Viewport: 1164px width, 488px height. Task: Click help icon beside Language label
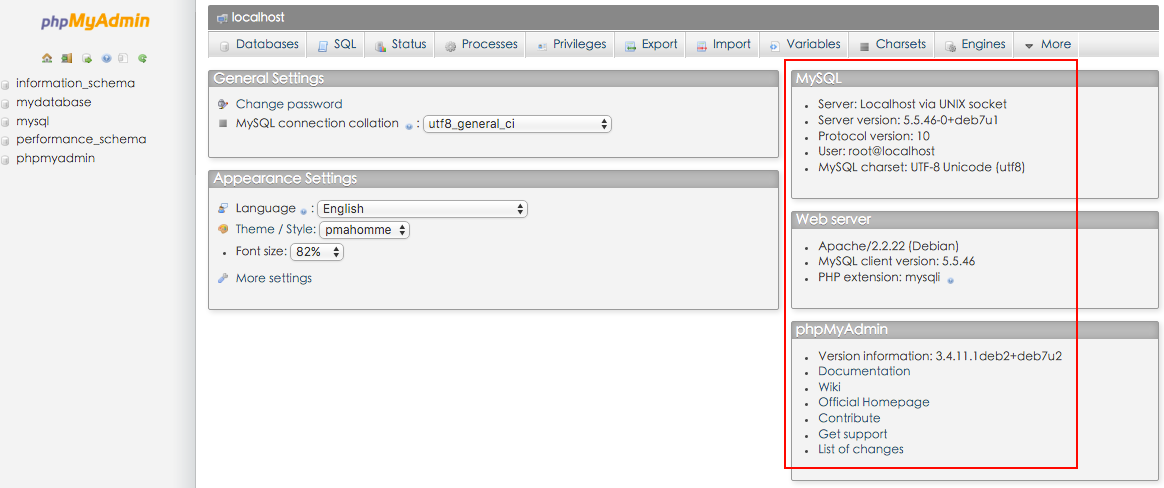tap(304, 211)
